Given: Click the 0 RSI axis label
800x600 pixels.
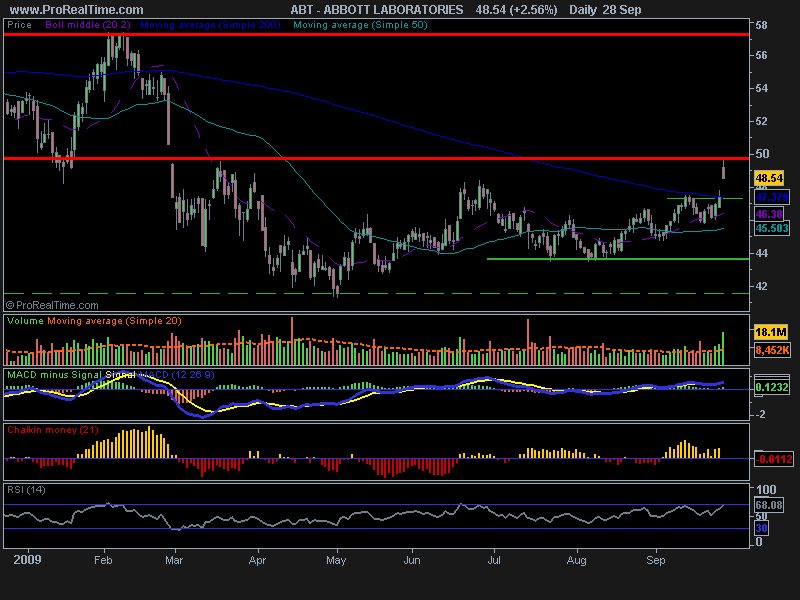Looking at the screenshot, I should point(759,542).
